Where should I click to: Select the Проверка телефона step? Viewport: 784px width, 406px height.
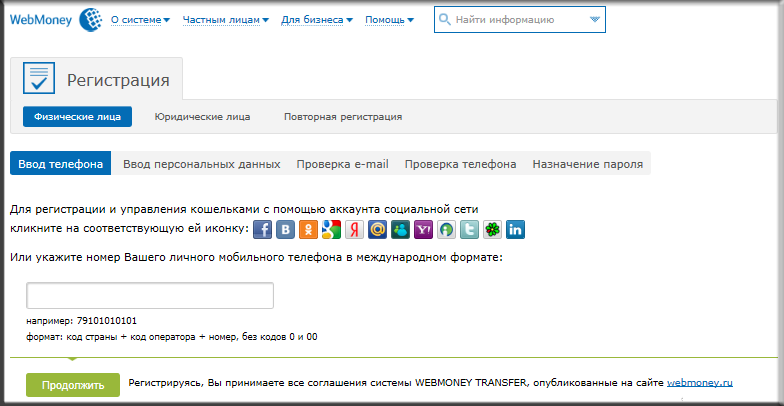click(460, 164)
